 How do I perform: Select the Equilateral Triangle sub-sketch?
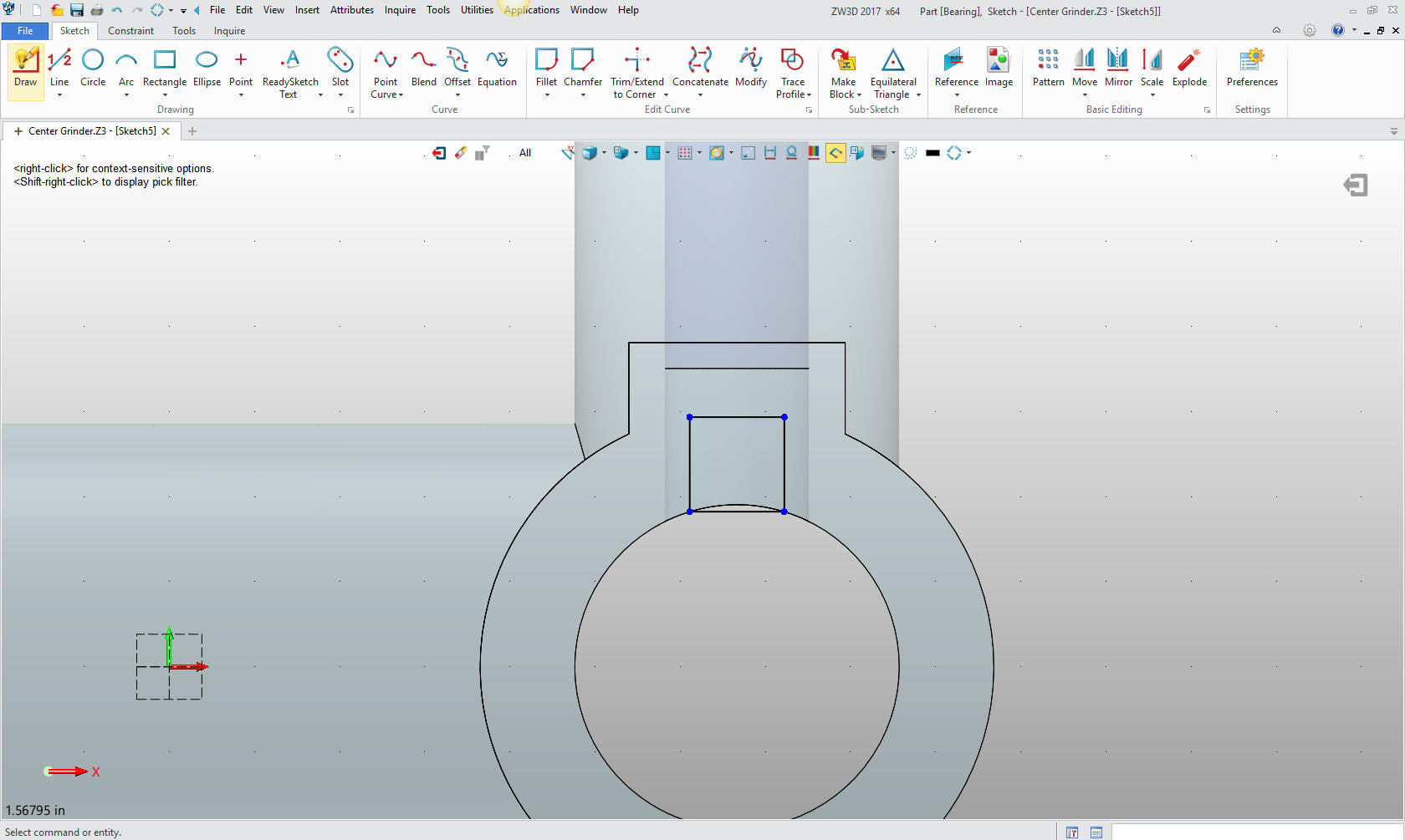click(893, 73)
